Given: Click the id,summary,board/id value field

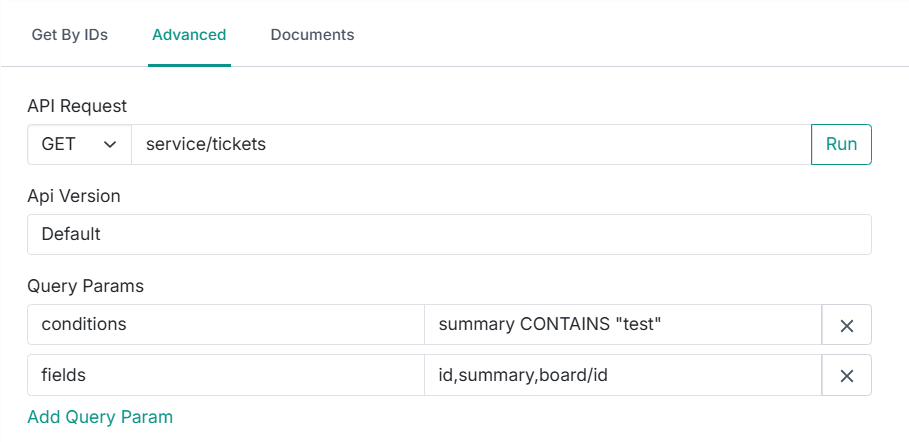Looking at the screenshot, I should tap(622, 375).
